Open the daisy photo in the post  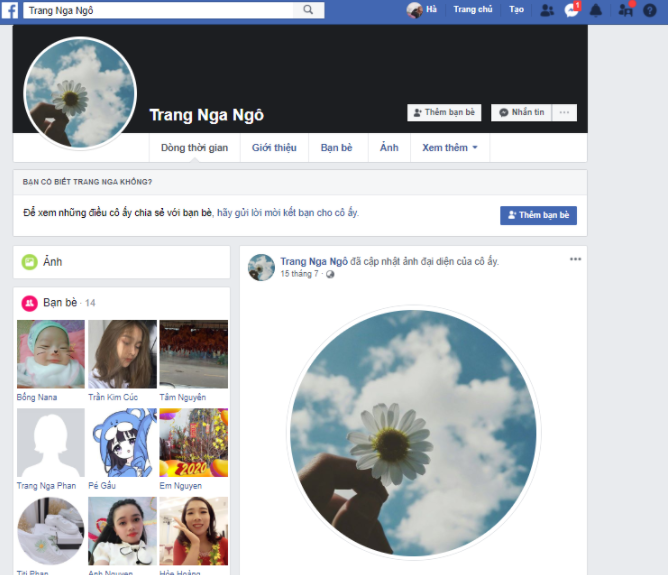click(x=413, y=433)
